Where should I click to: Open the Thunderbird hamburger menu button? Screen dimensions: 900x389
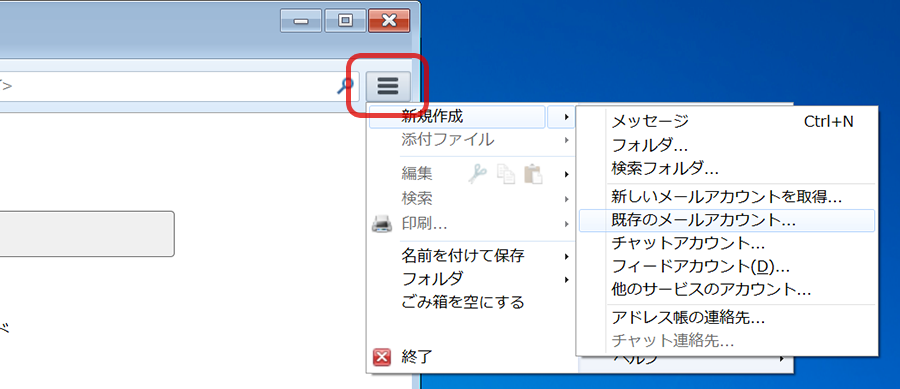387,86
